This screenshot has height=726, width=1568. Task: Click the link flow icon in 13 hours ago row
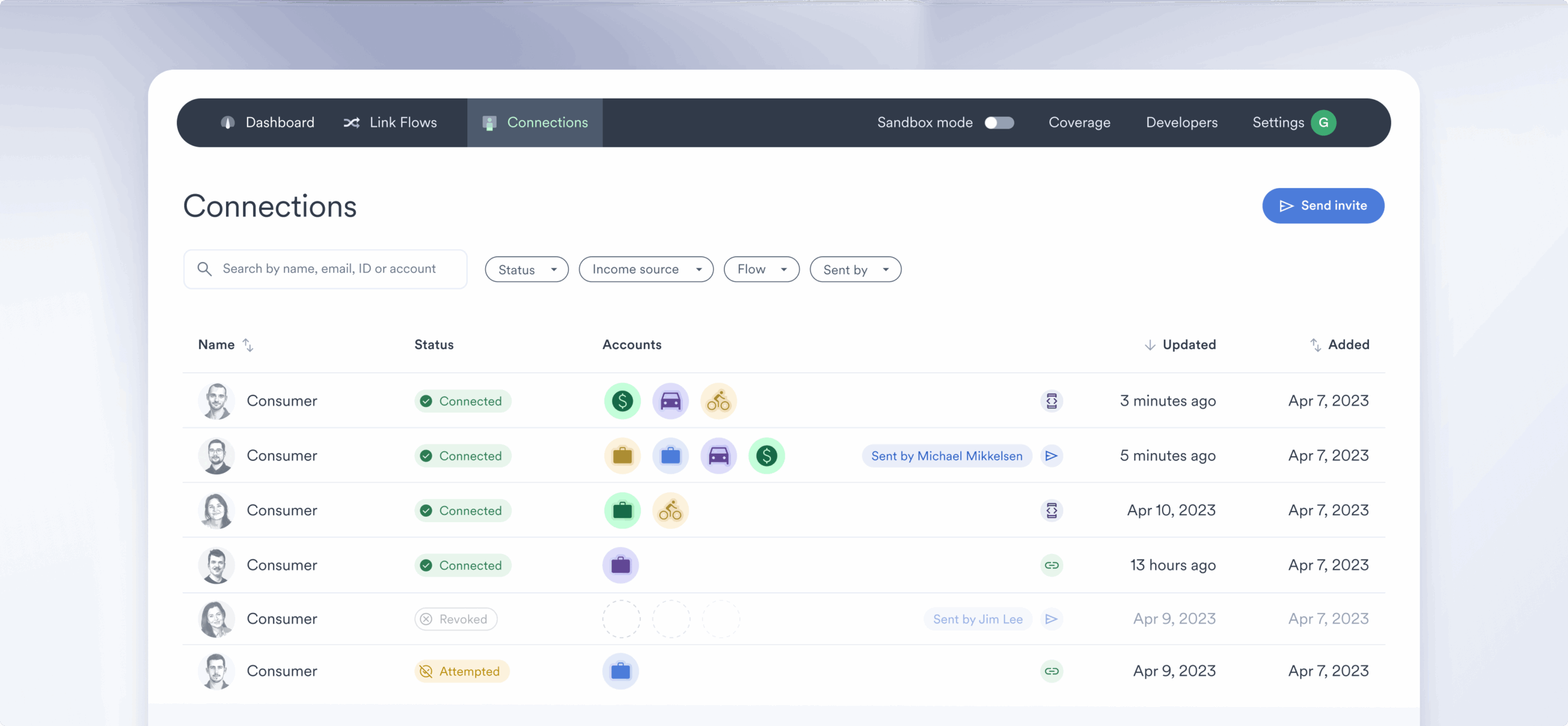click(1052, 565)
